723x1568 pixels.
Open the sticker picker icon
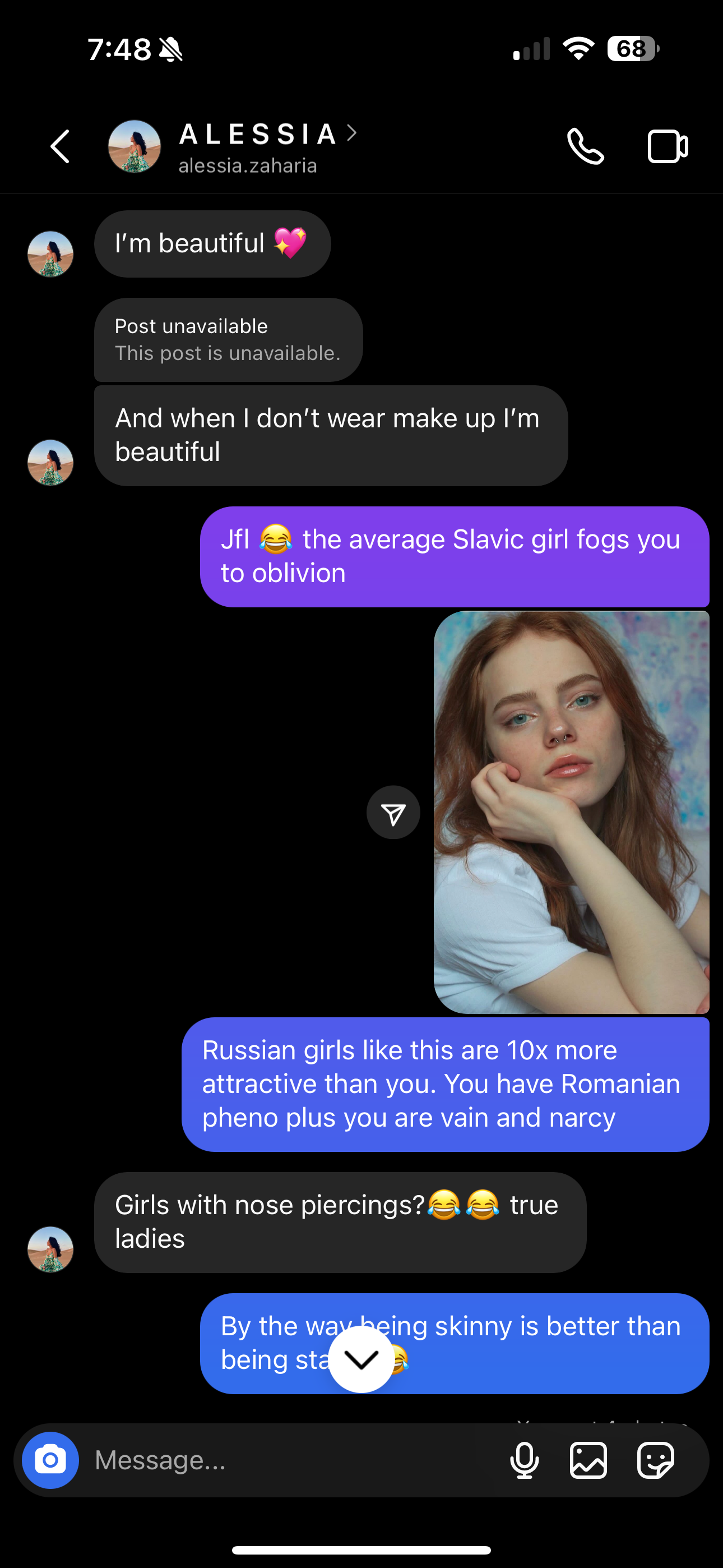(655, 1460)
